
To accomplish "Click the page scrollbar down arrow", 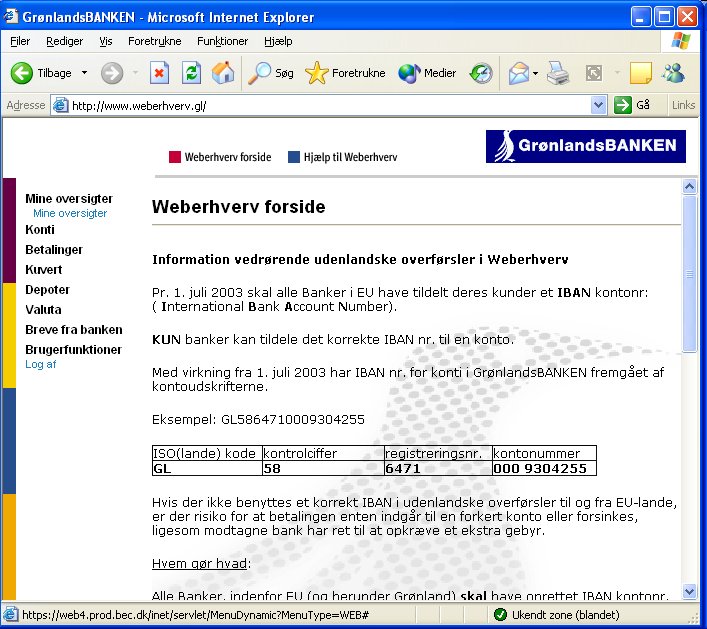I will click(x=689, y=591).
